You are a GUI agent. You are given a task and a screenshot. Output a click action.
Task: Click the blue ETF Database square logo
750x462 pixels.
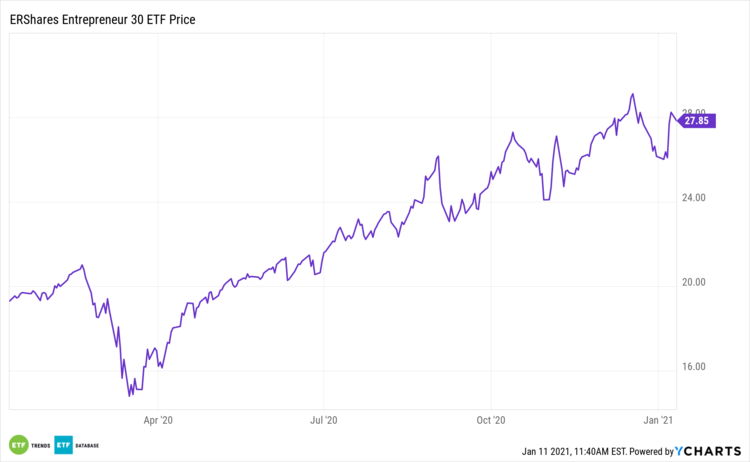click(x=63, y=444)
